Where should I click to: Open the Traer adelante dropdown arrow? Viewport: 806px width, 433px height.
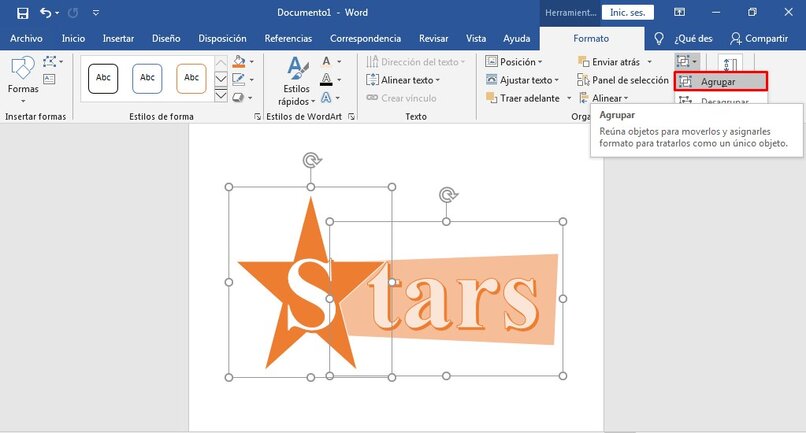click(x=569, y=98)
